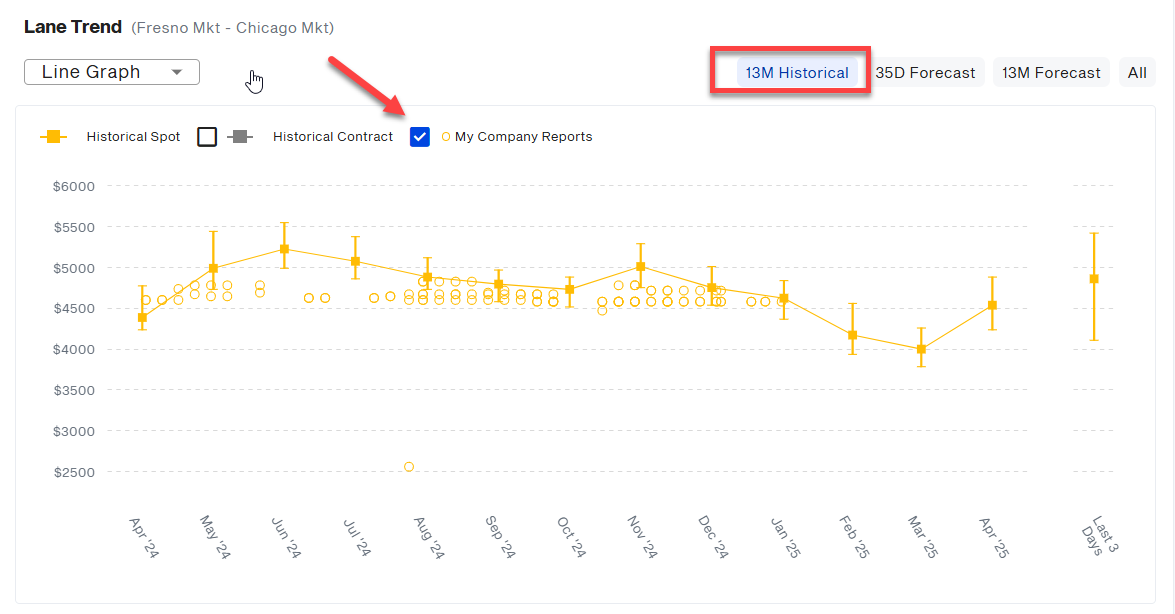Select the Last 3 Days spot data point
The width and height of the screenshot is (1175, 614).
click(x=1094, y=279)
